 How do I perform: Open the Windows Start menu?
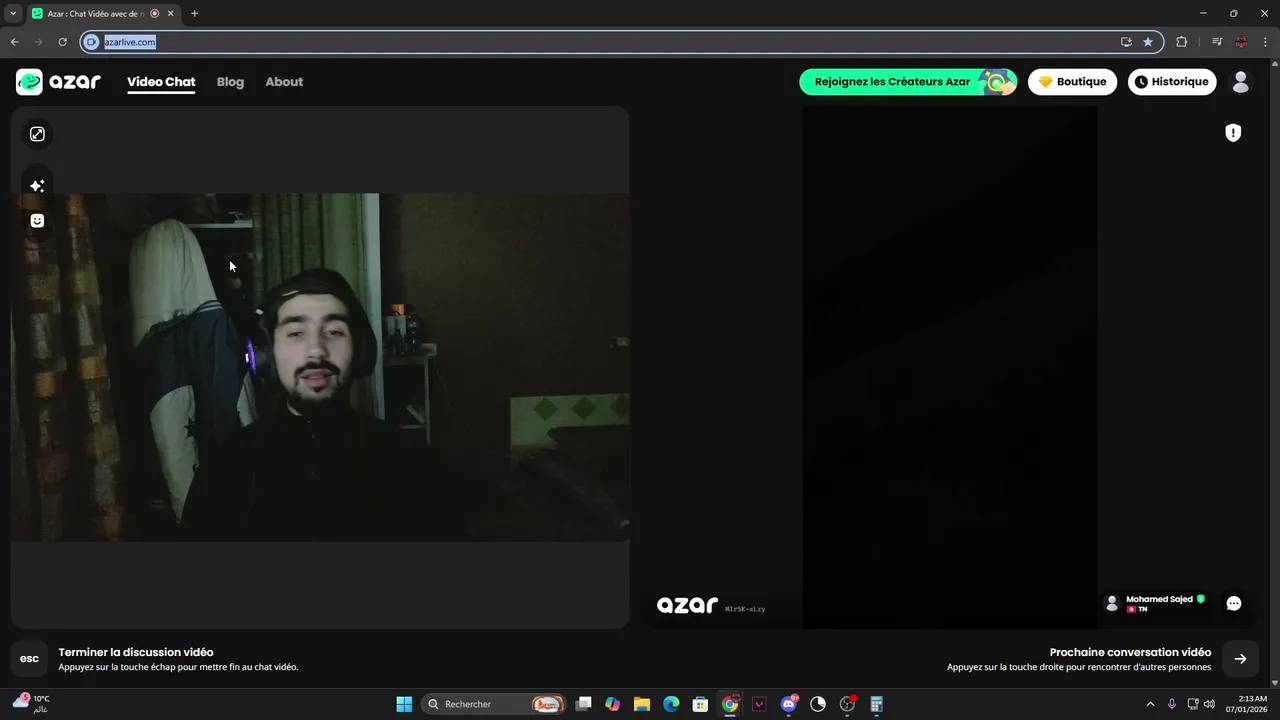click(404, 704)
